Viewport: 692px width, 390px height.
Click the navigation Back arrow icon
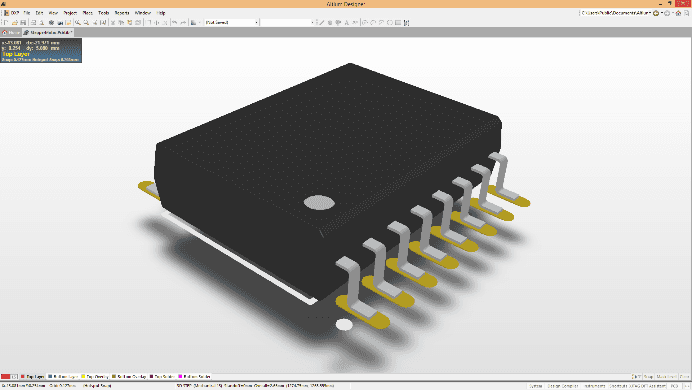pyautogui.click(x=656, y=13)
